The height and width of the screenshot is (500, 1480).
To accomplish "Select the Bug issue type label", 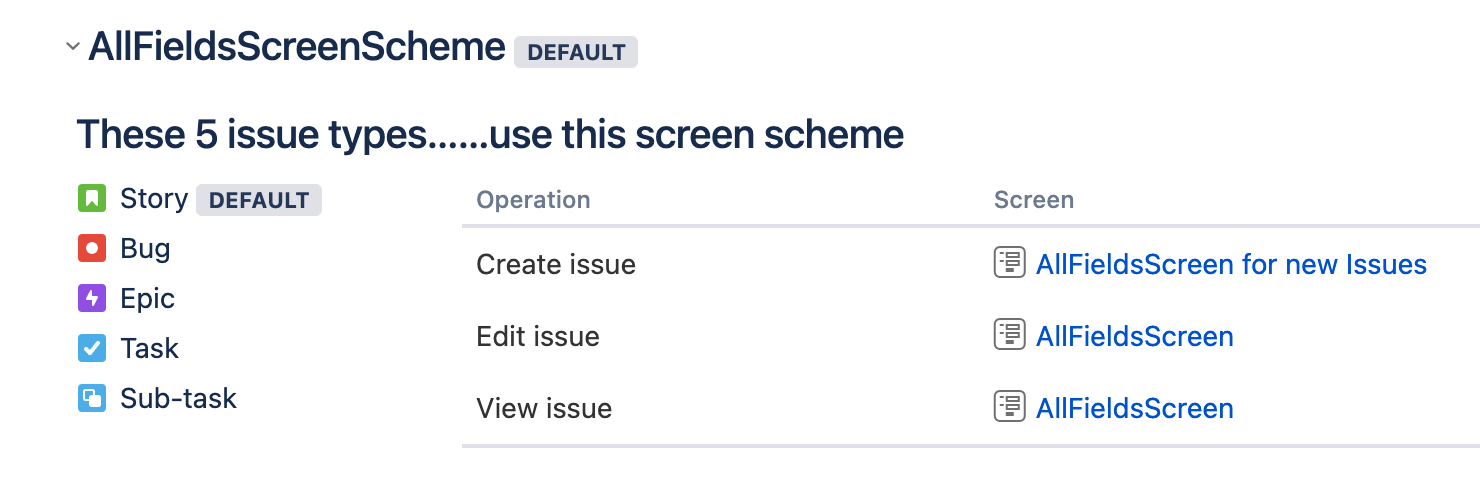I will (x=145, y=249).
